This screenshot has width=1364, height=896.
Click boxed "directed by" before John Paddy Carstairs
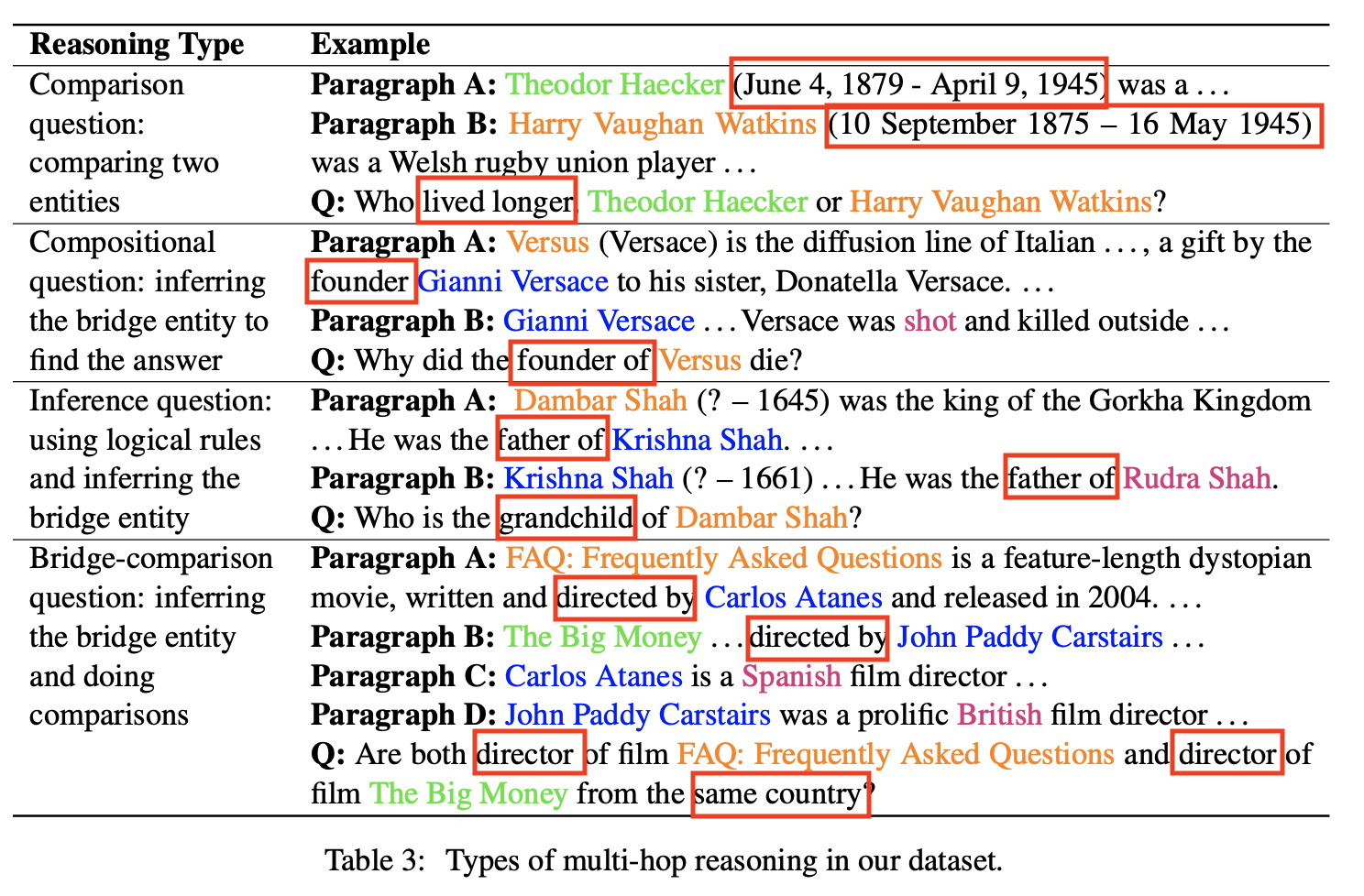coord(818,637)
